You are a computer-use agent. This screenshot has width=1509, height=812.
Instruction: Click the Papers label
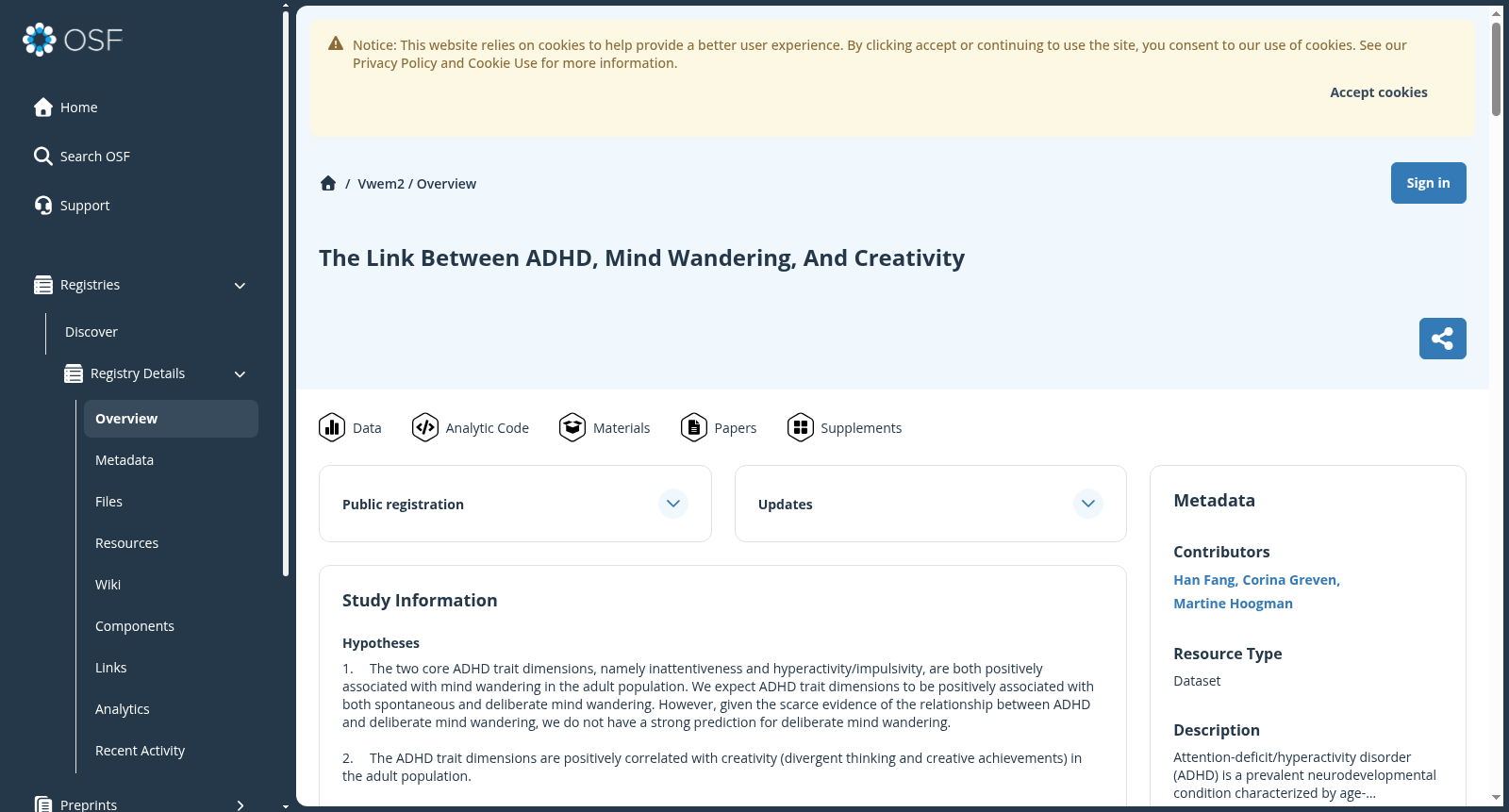click(736, 428)
